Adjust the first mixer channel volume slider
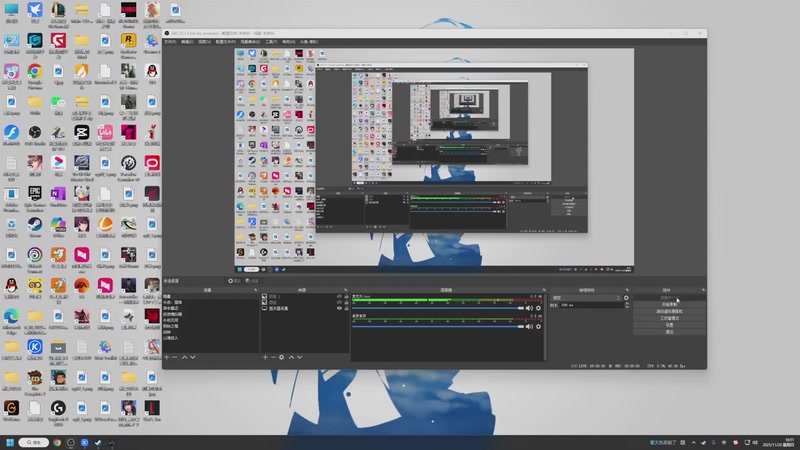 point(439,308)
